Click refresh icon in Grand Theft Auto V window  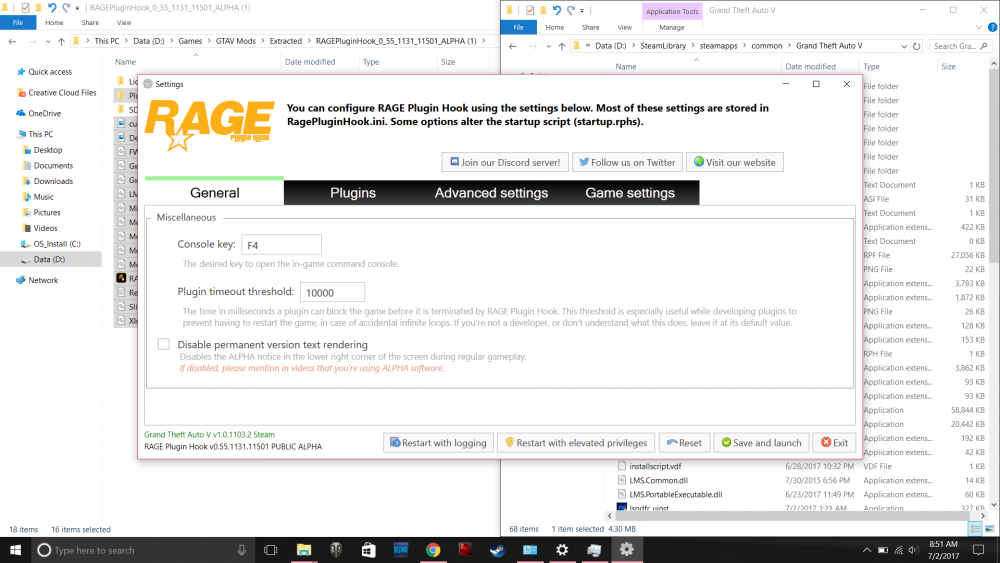click(916, 46)
